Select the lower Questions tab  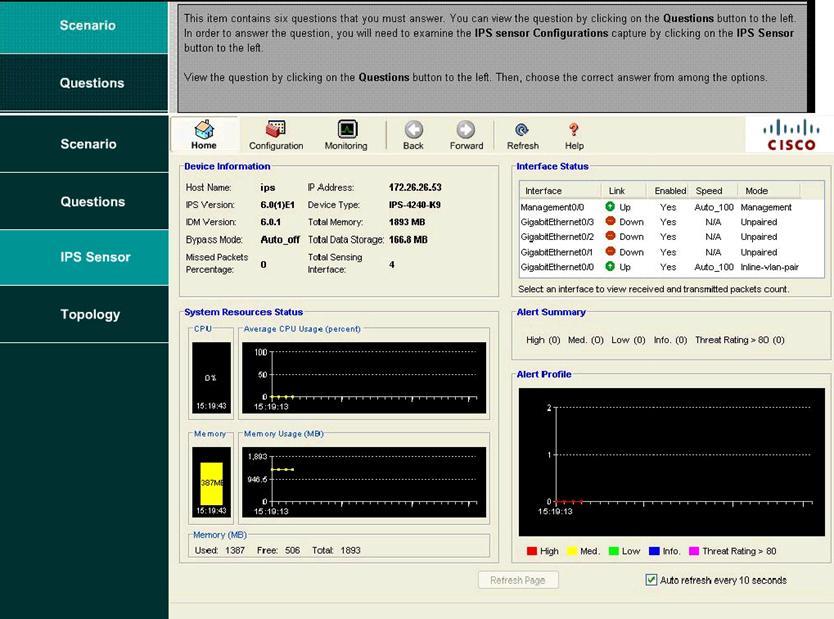(84, 202)
